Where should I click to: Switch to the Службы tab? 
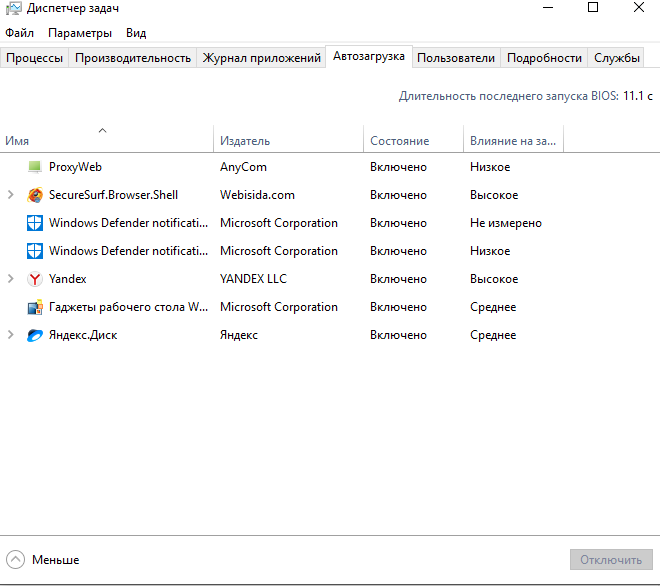(617, 58)
